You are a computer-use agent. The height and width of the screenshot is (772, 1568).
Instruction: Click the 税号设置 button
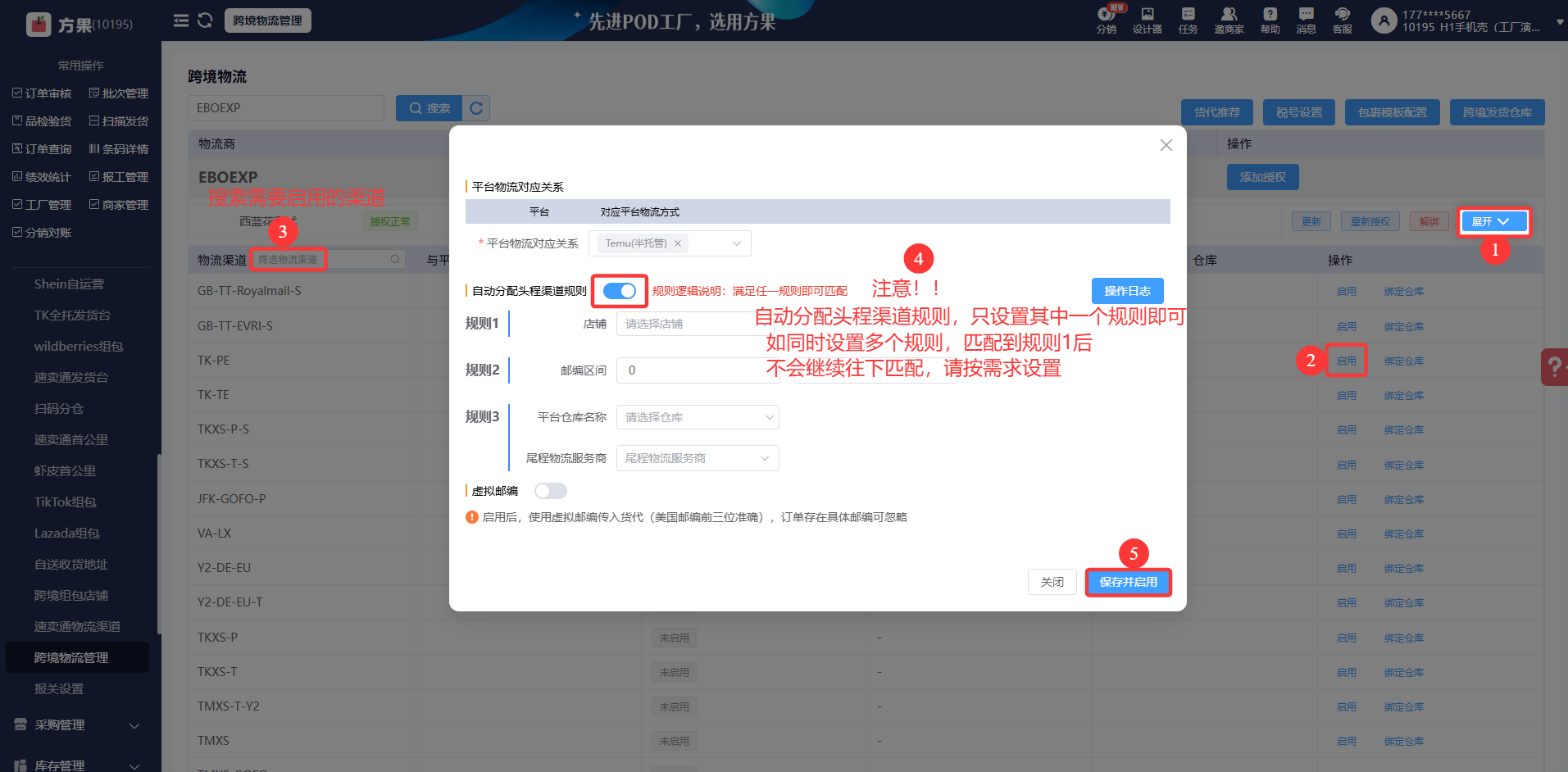coord(1299,112)
